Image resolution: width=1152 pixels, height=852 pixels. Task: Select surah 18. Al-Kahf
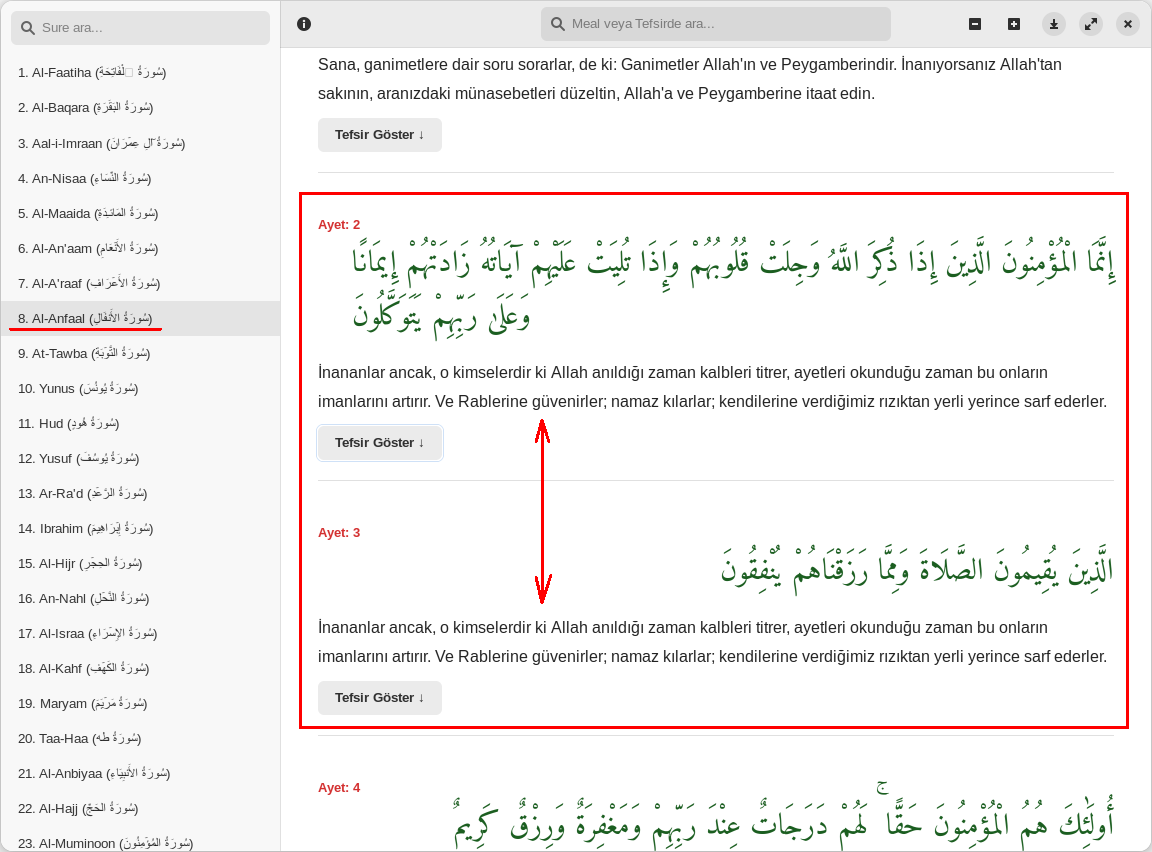click(83, 668)
